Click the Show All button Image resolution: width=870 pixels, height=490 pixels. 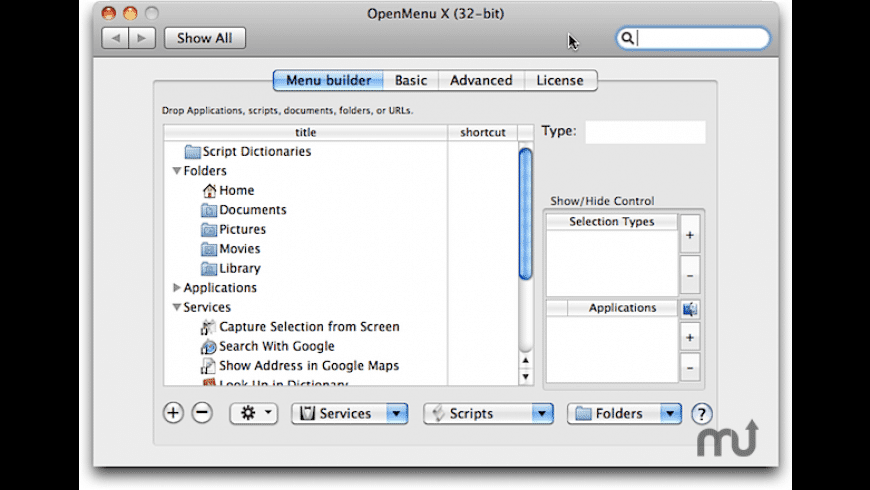[x=205, y=38]
